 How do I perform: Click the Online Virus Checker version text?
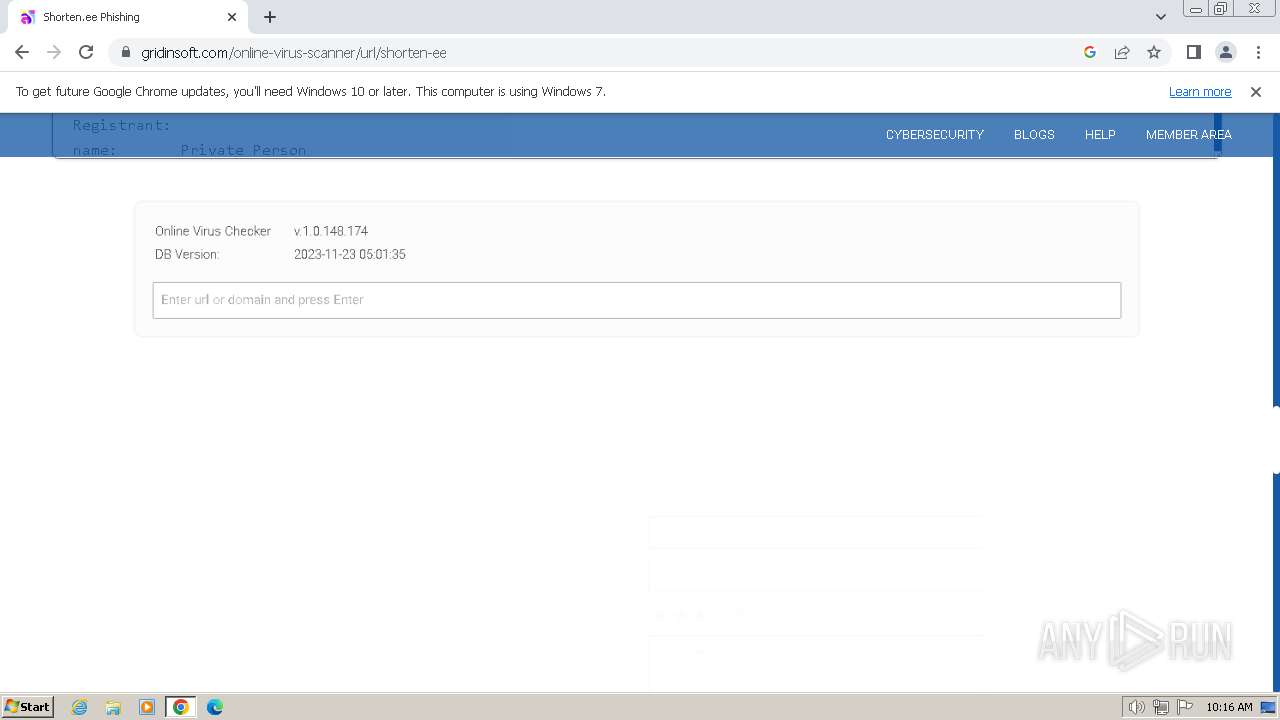331,231
